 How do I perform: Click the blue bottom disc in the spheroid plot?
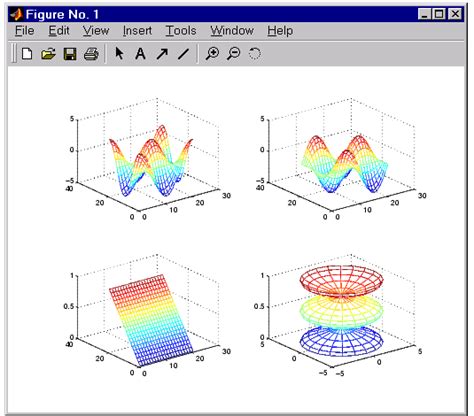[341, 341]
